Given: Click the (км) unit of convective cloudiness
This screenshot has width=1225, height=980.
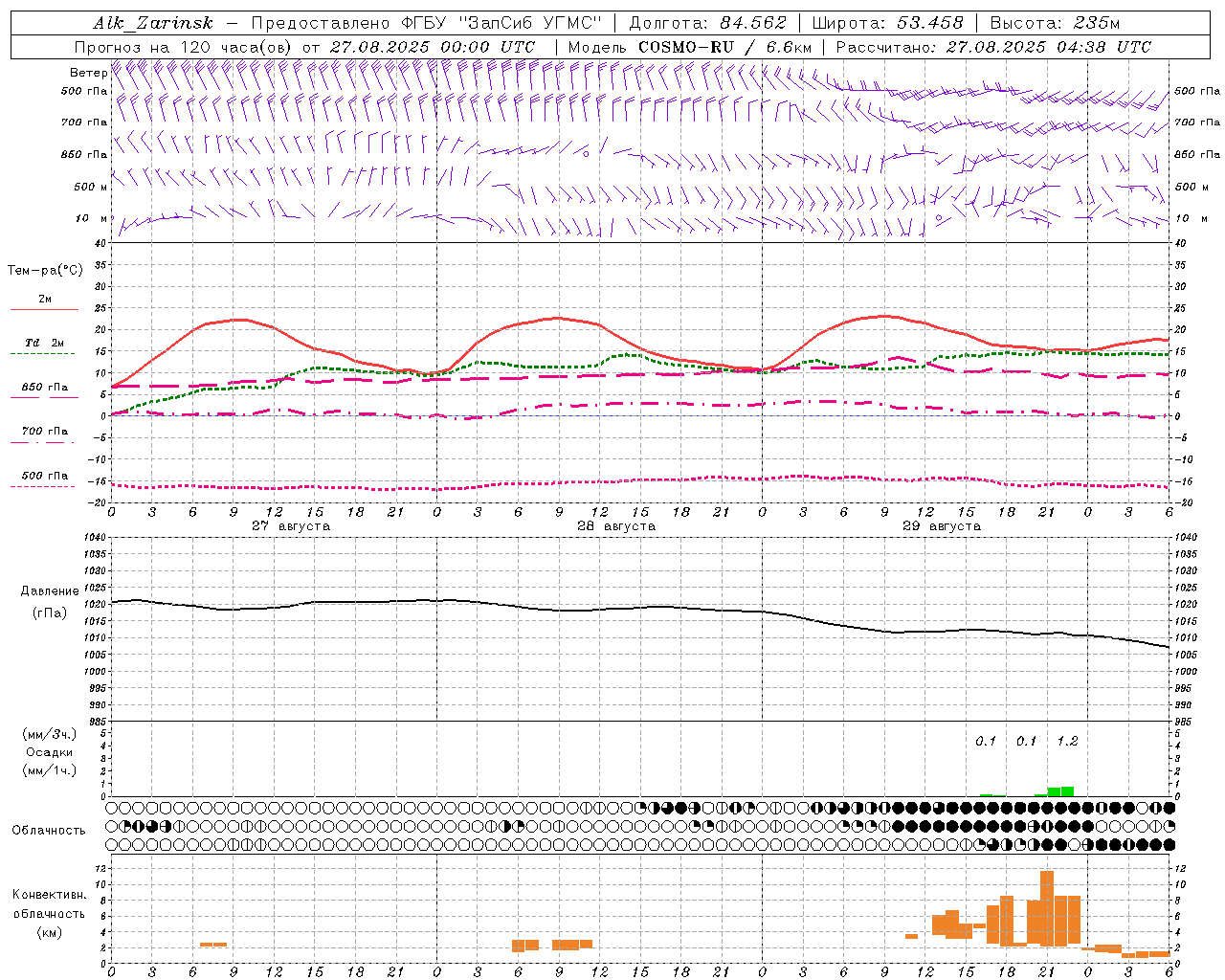Looking at the screenshot, I should (50, 932).
